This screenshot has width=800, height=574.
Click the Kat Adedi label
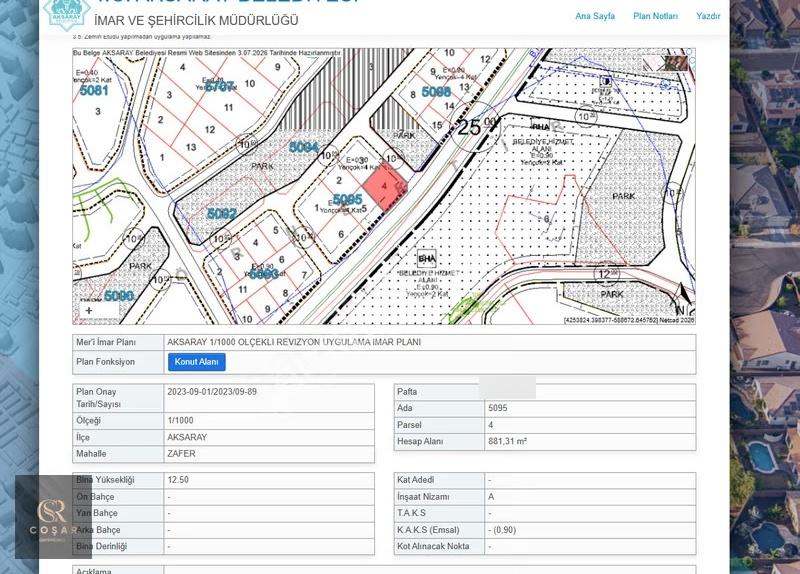click(415, 480)
